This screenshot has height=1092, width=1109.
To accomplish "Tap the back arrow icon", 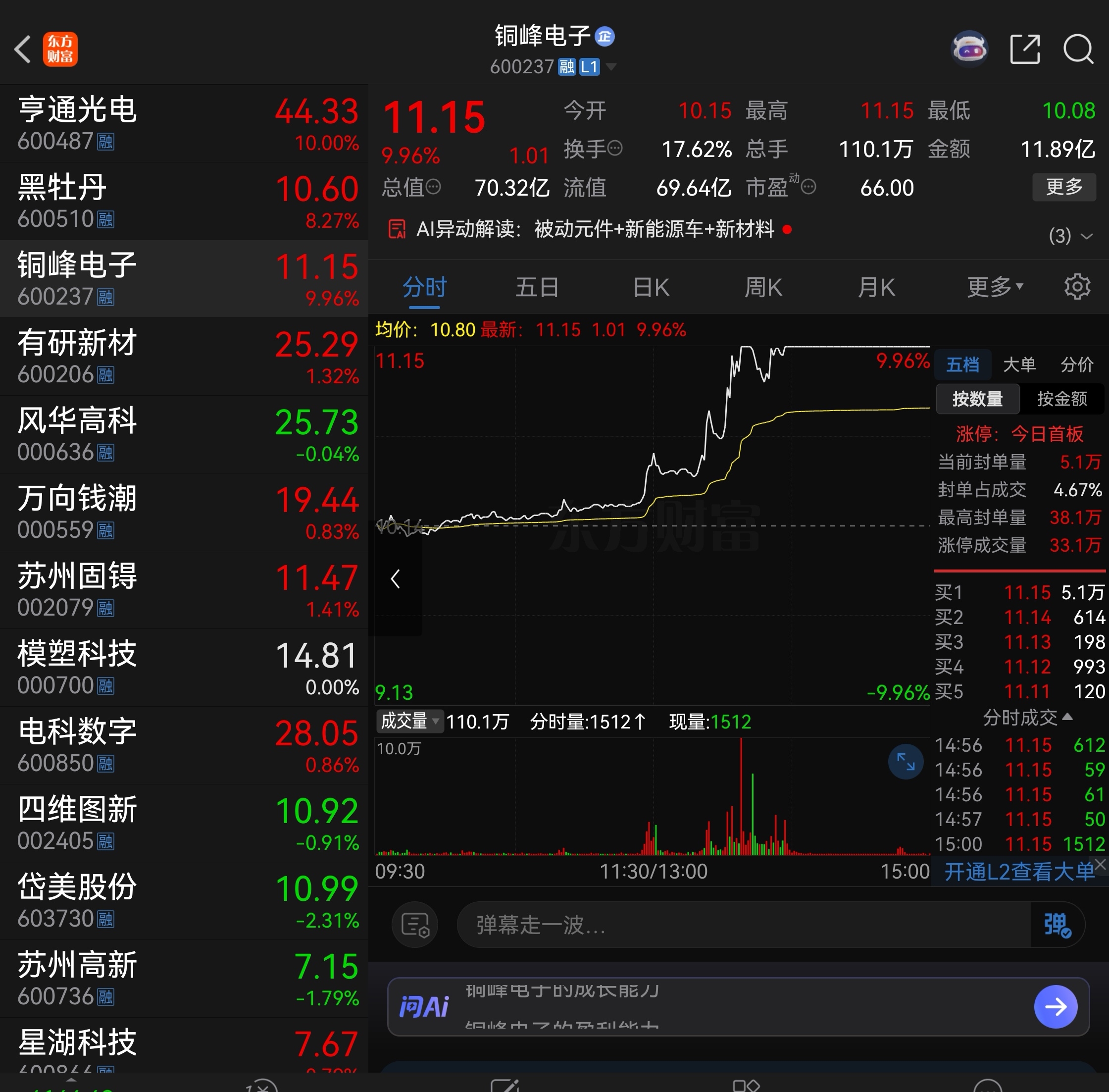I will point(23,50).
